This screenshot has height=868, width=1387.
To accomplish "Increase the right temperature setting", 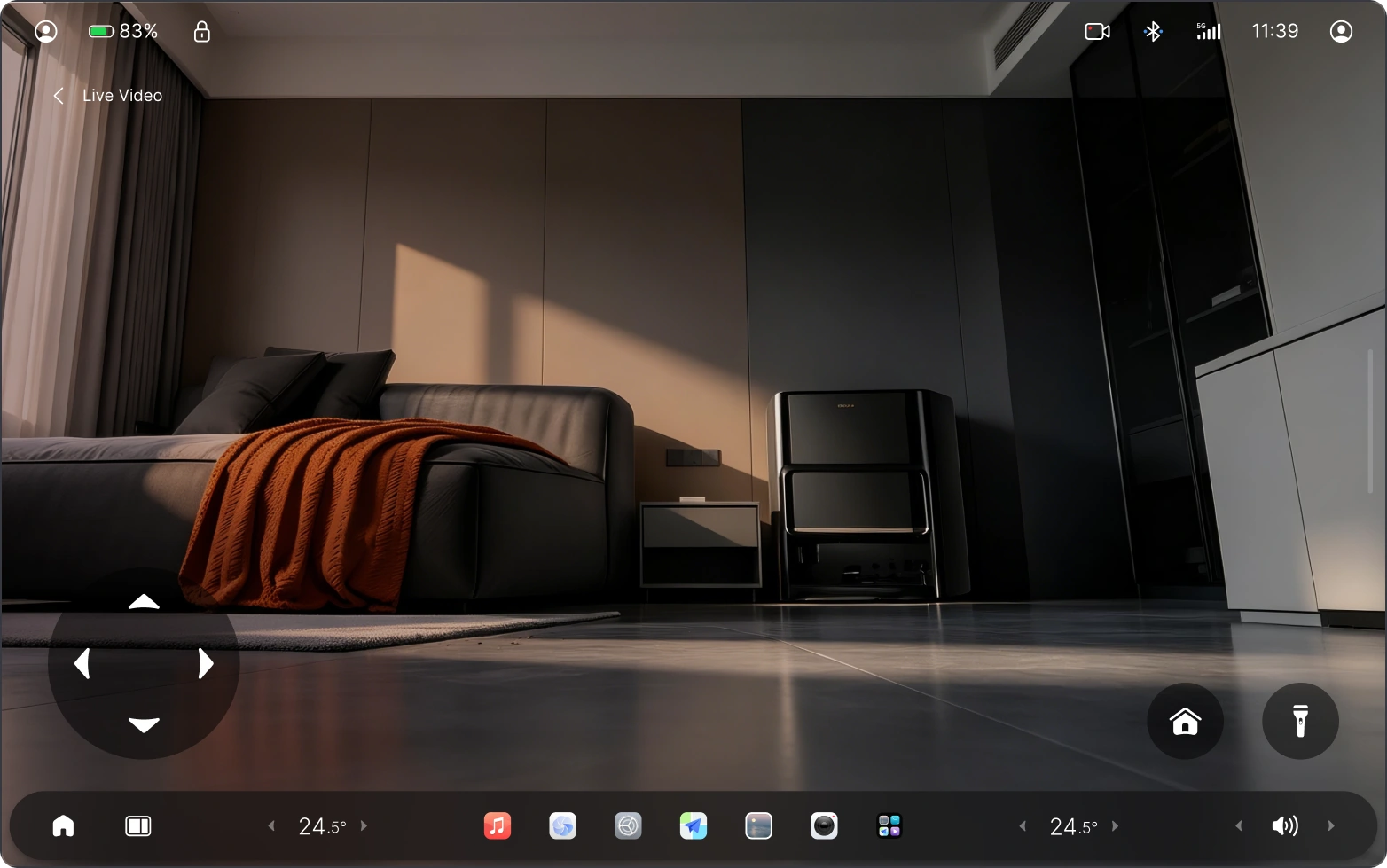I will point(1116,826).
